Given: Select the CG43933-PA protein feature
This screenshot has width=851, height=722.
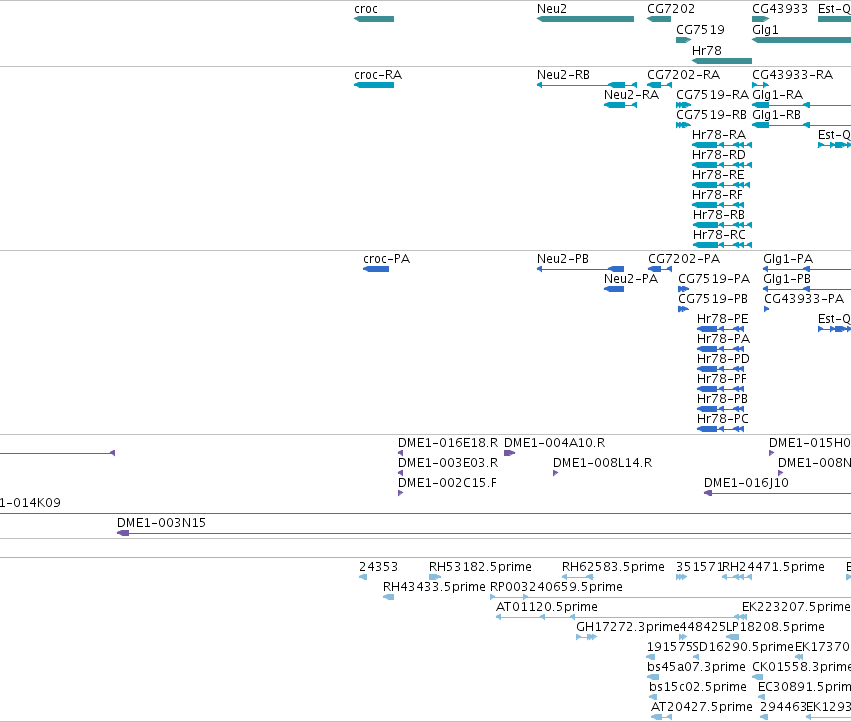Looking at the screenshot, I should tap(767, 309).
